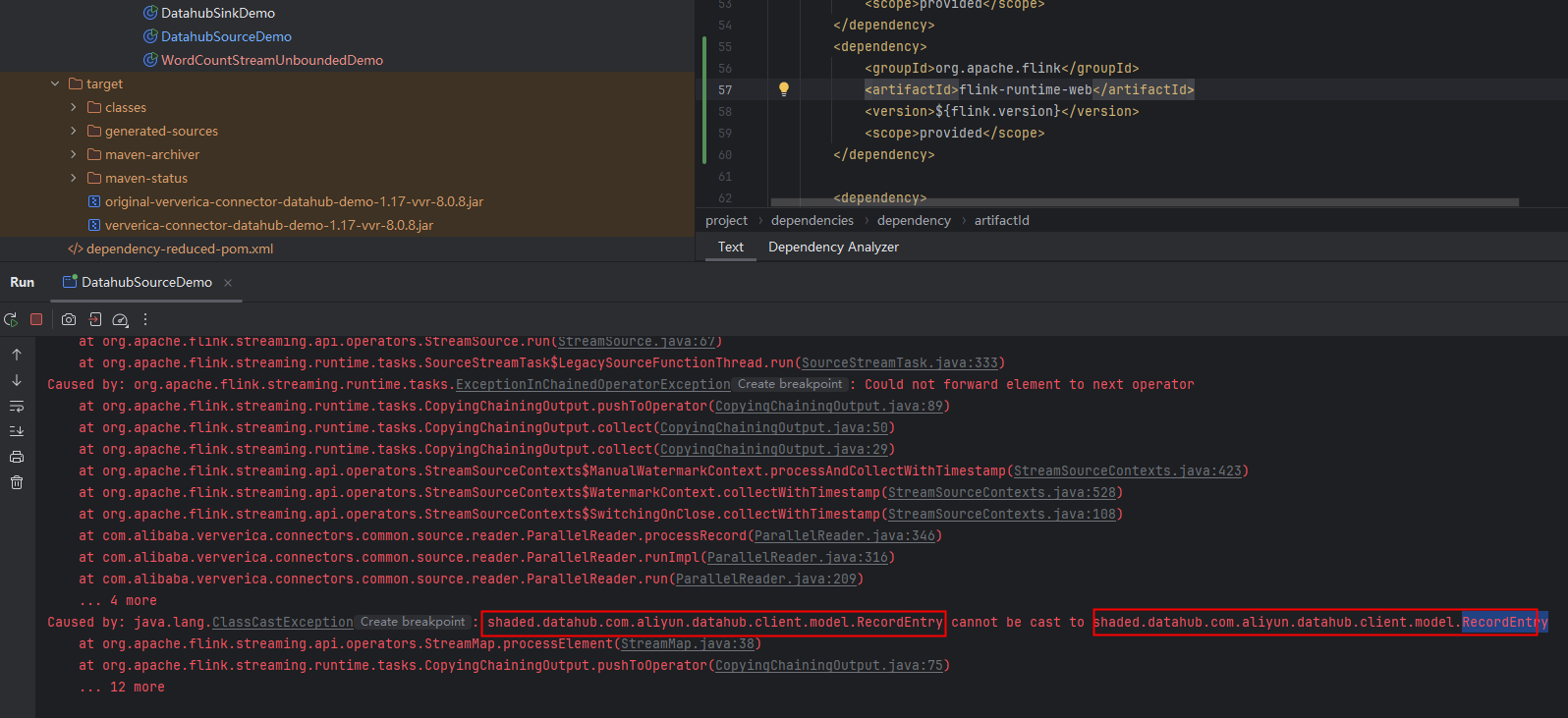Open WordCountStreamUnboundedDemo class

[271, 60]
